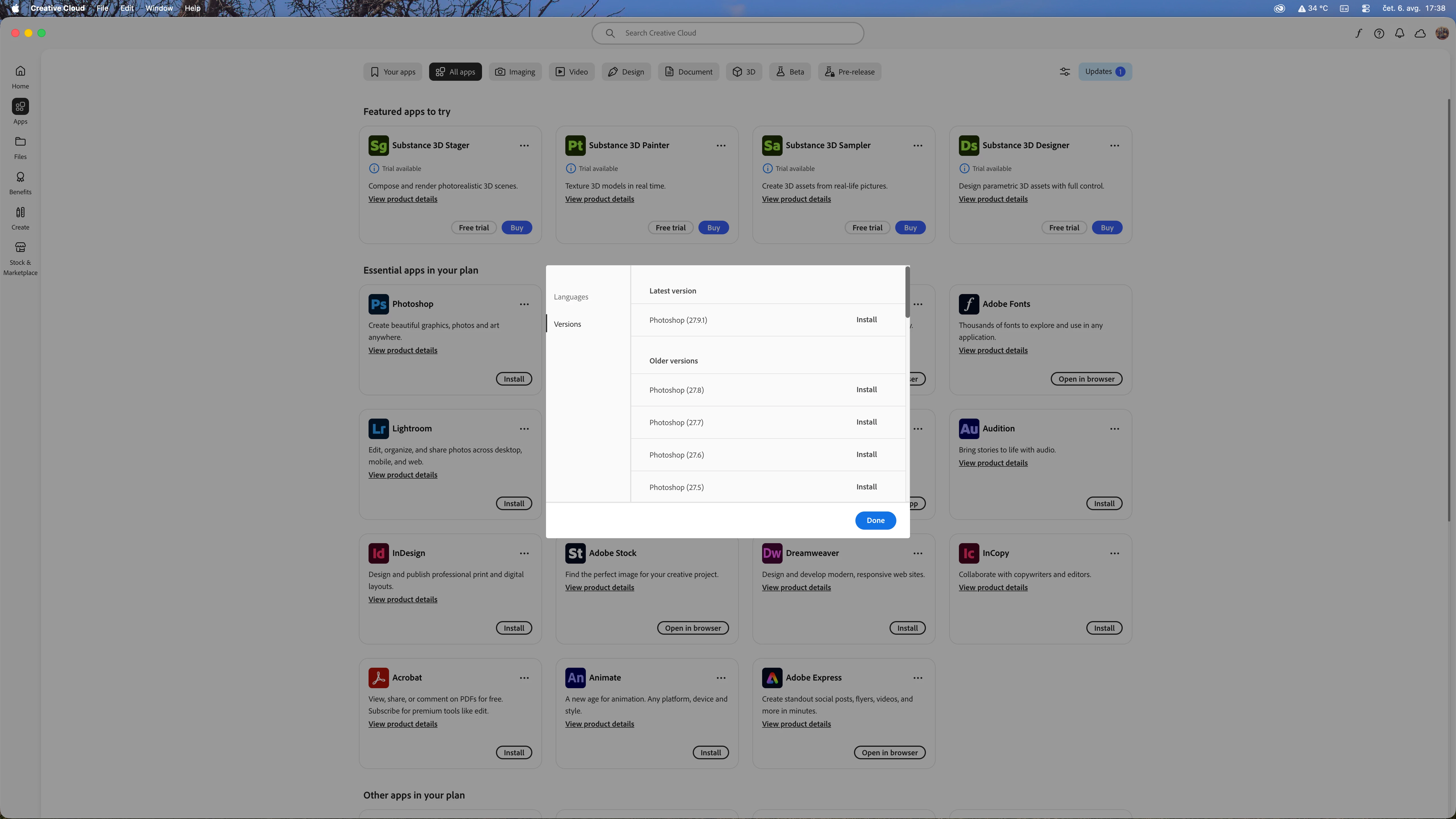Open more options for Animate card
This screenshot has height=819, width=1456.
tap(721, 678)
